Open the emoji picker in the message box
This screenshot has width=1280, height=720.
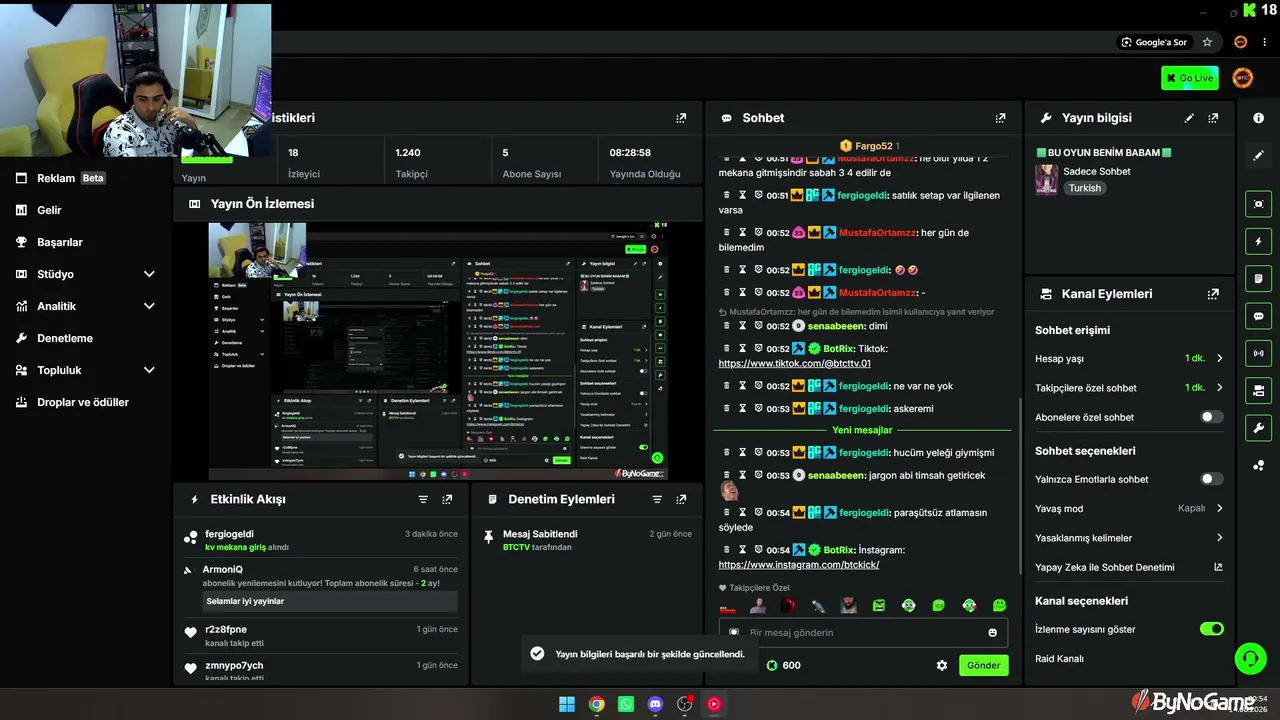pyautogui.click(x=992, y=632)
